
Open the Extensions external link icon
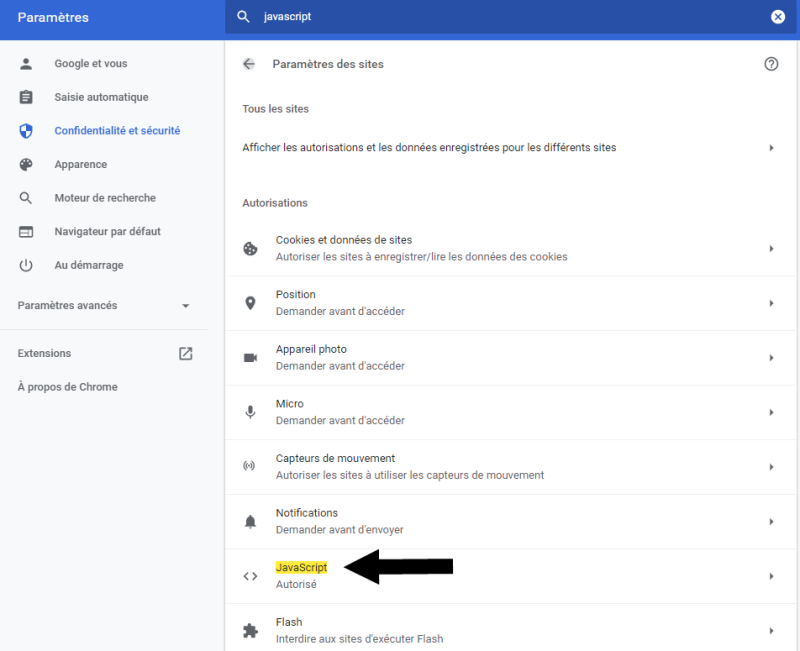click(x=186, y=354)
